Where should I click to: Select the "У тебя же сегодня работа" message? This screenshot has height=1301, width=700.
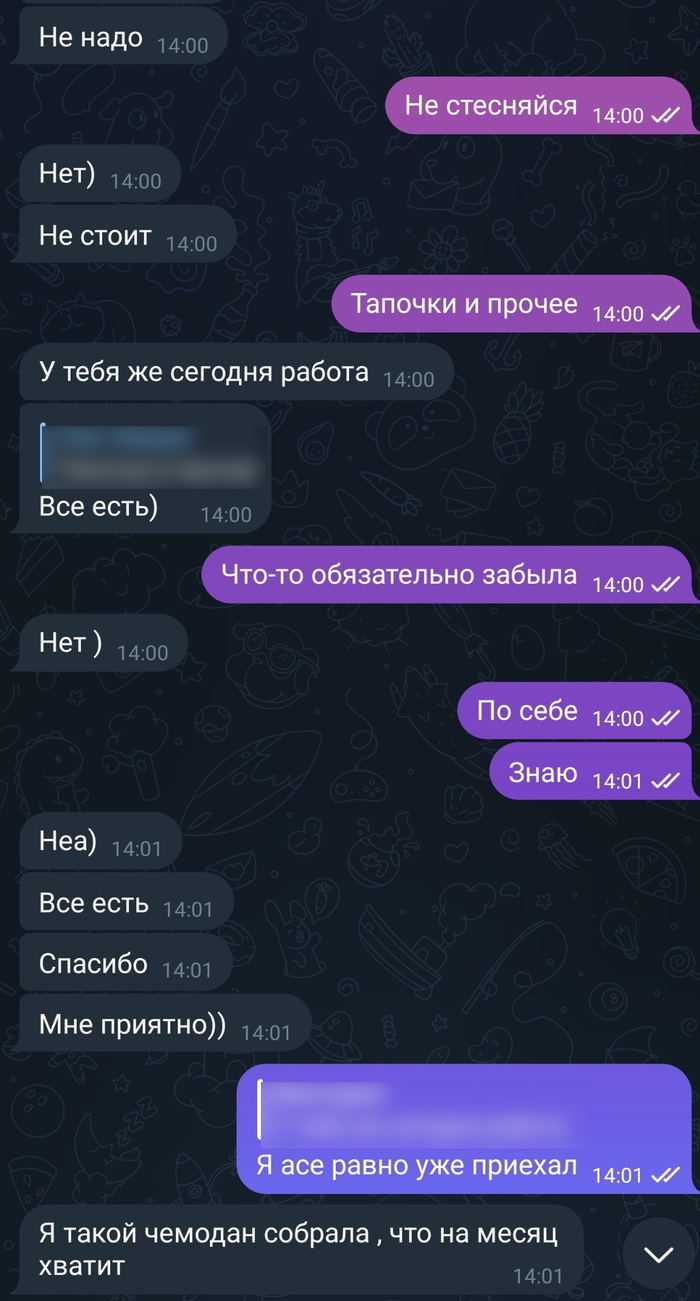pyautogui.click(x=236, y=374)
